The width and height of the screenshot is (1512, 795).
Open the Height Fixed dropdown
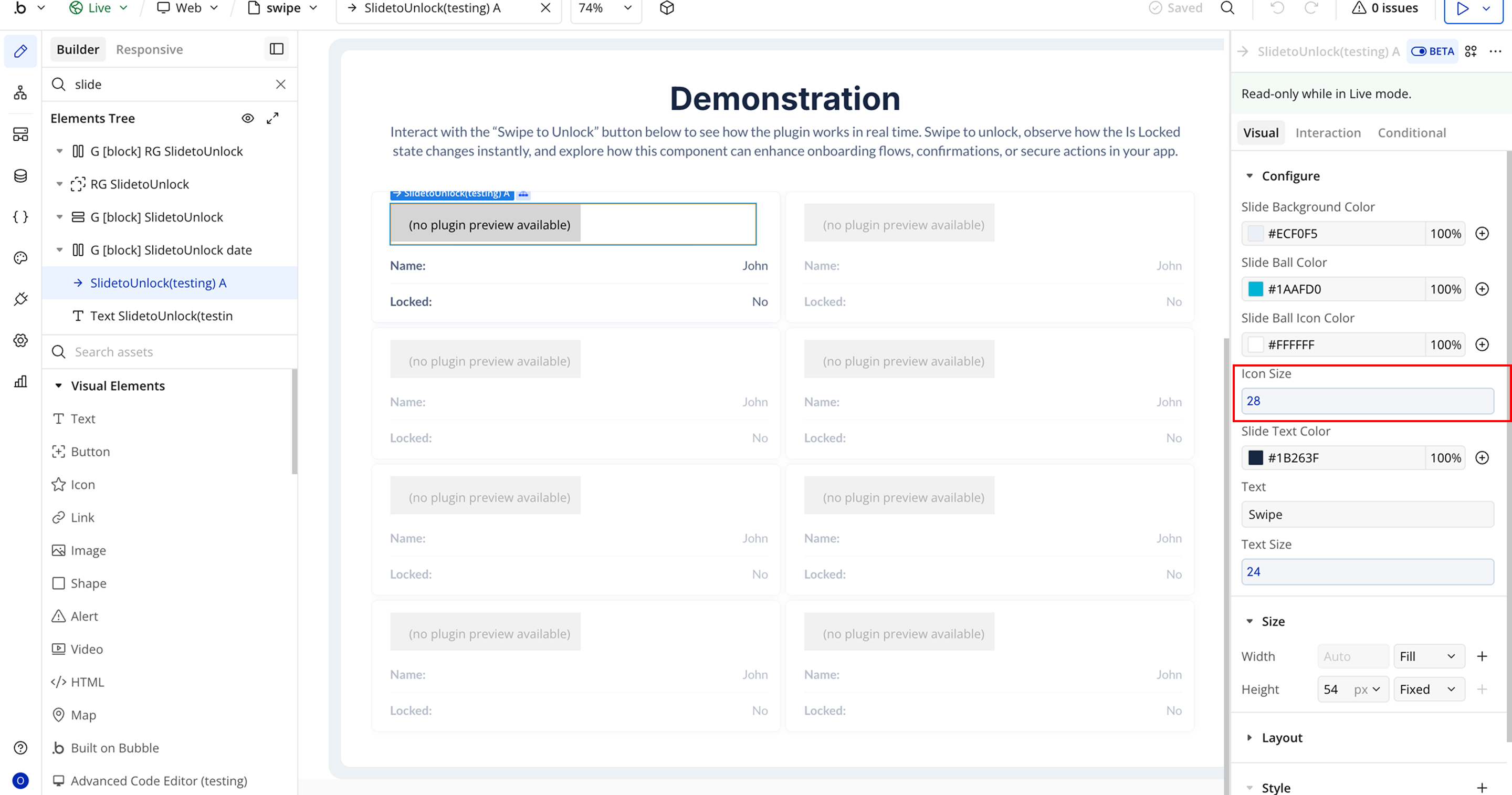(x=1427, y=689)
